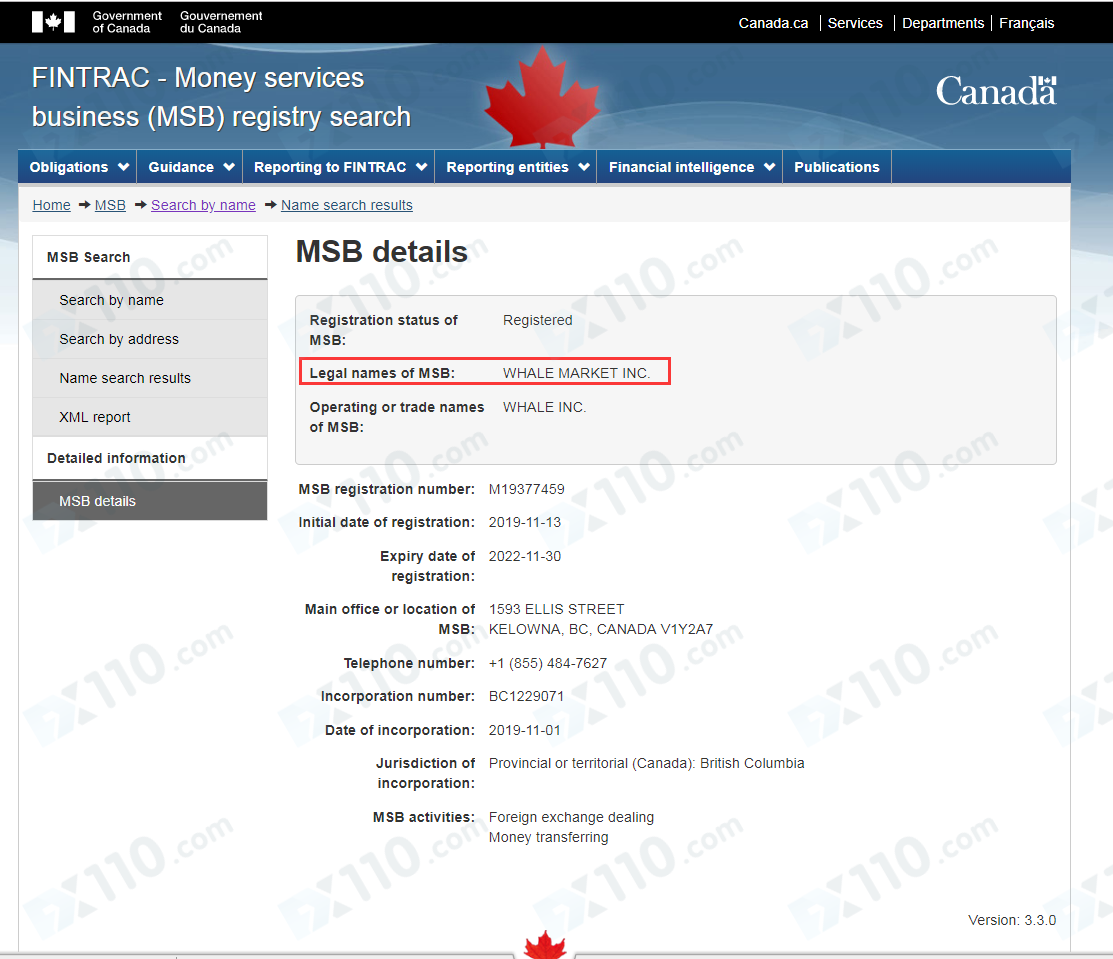Click the 1593 ELLIS STREET address line
Screen dimensions: 1113x959
[x=556, y=609]
